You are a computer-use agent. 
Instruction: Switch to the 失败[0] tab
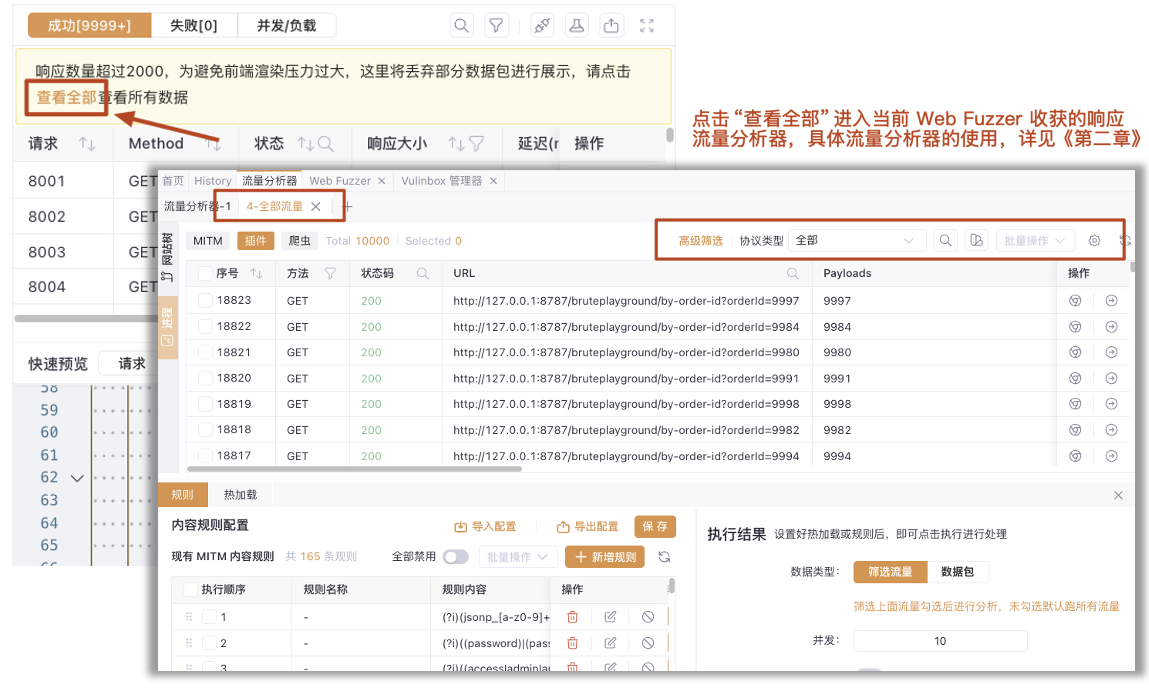tap(194, 26)
